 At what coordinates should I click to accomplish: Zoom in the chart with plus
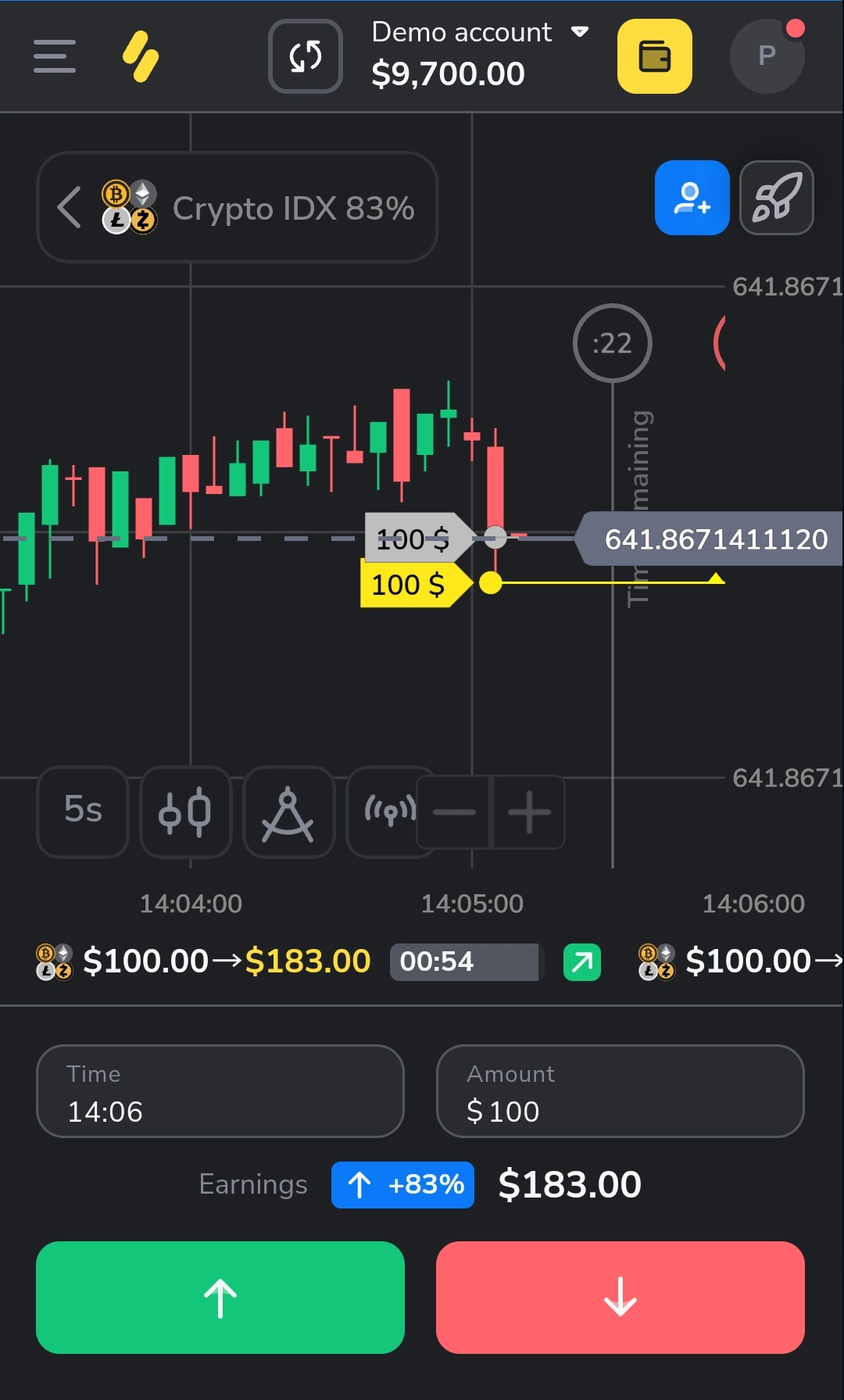pos(529,812)
